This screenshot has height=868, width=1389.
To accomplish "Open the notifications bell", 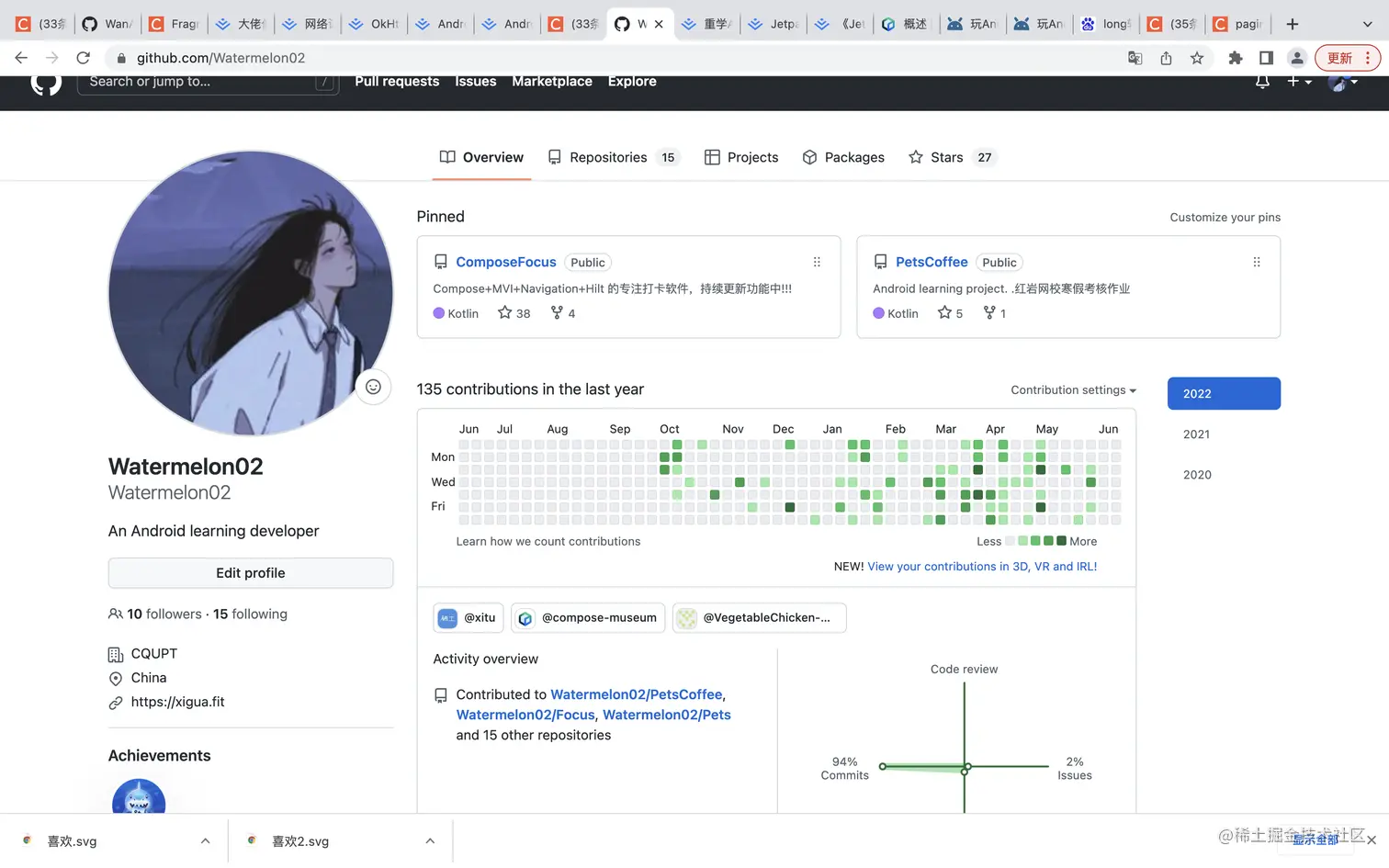I will 1262,82.
